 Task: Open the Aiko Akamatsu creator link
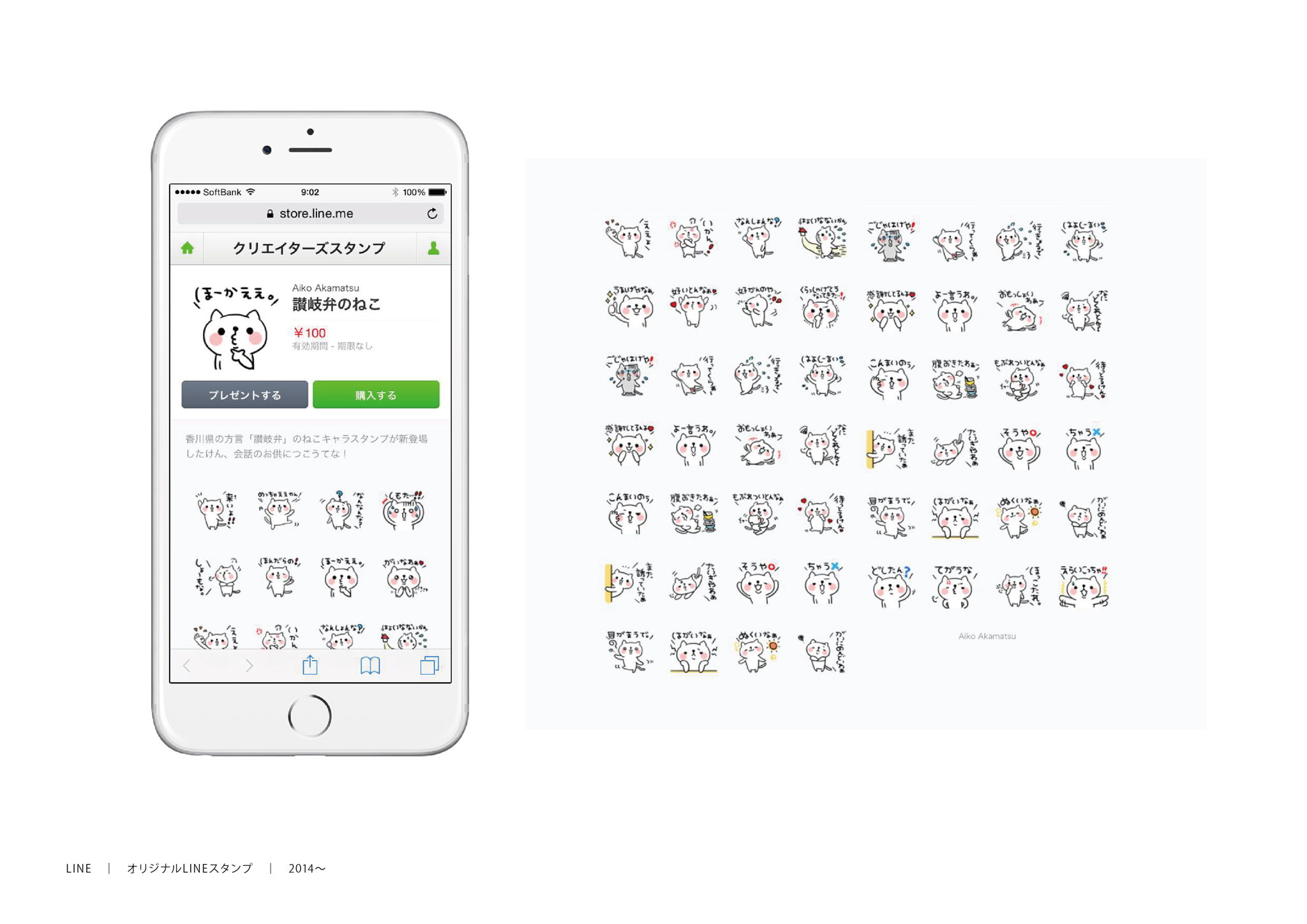pos(325,288)
